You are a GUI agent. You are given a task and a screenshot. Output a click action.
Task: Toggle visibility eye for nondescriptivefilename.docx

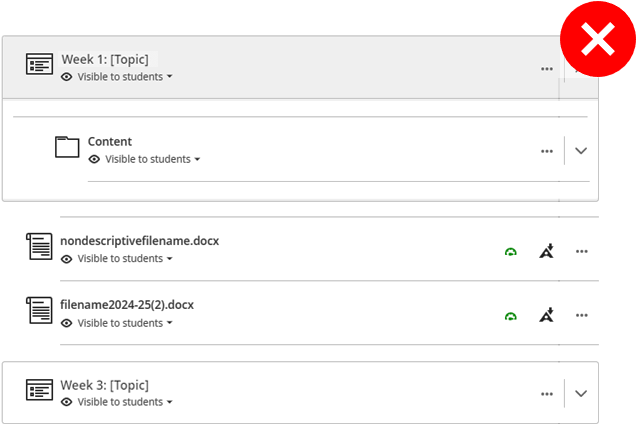coord(67,259)
